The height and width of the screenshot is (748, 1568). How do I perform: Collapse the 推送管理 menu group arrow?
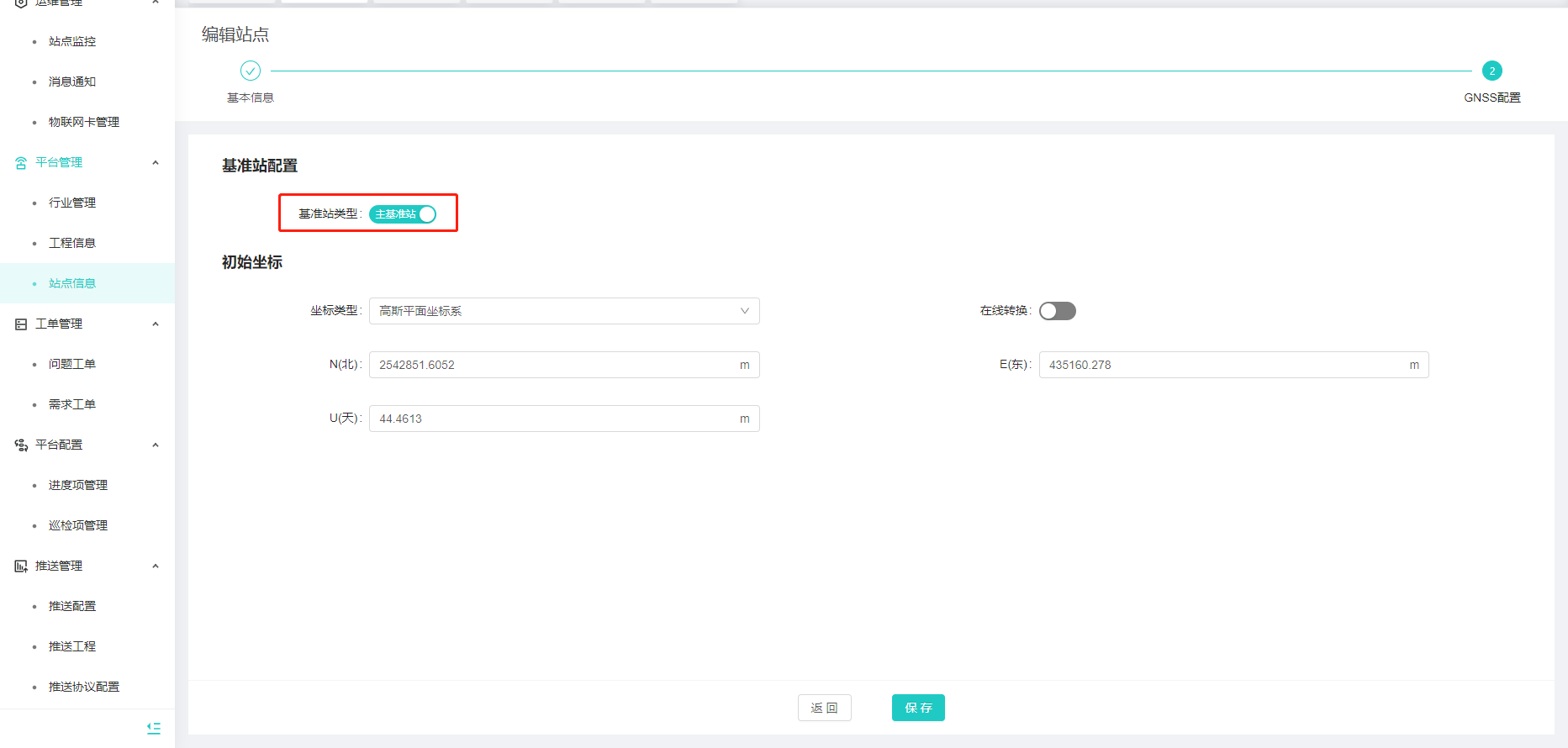coord(156,566)
